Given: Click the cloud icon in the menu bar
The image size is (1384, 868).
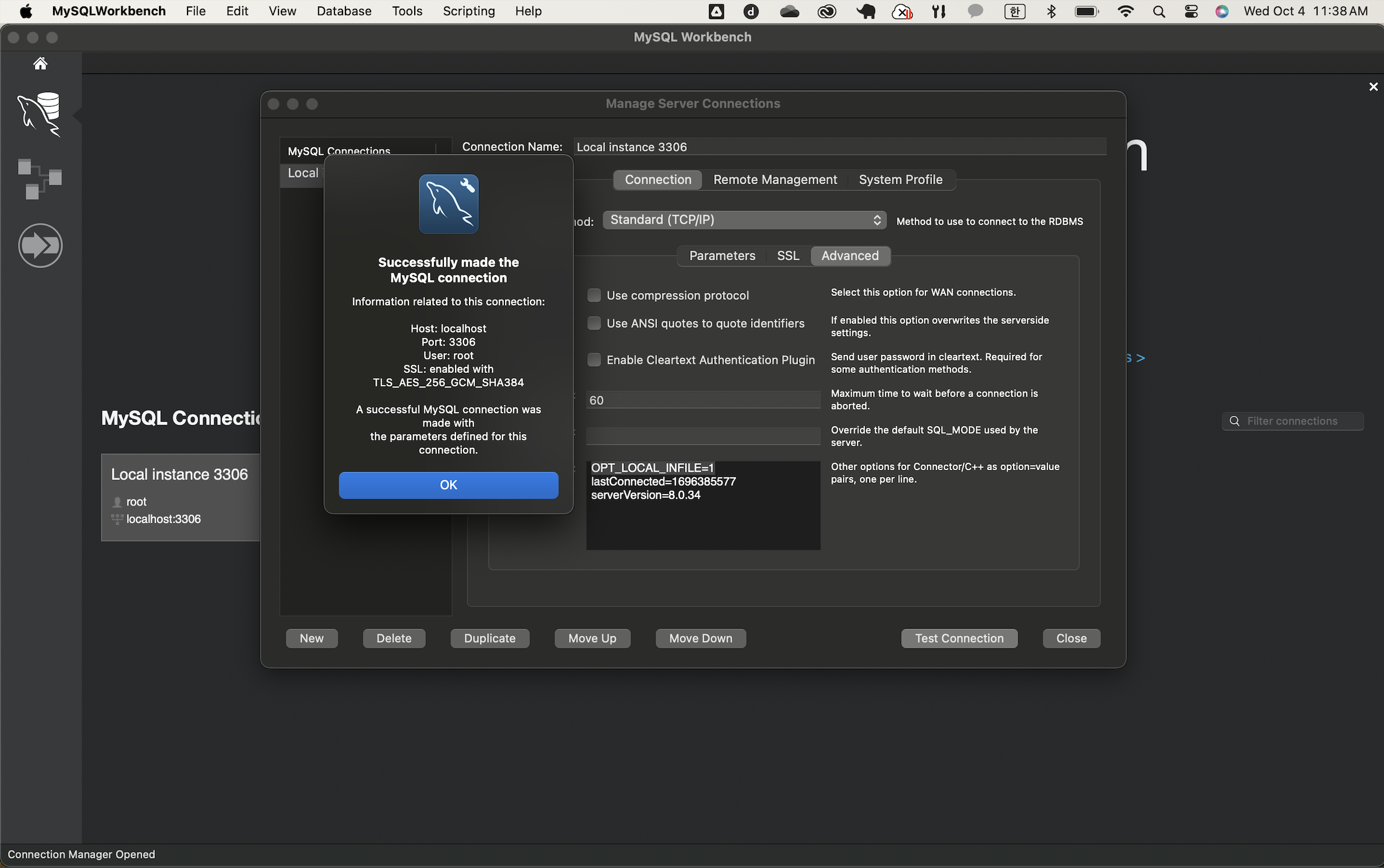Looking at the screenshot, I should (x=789, y=11).
